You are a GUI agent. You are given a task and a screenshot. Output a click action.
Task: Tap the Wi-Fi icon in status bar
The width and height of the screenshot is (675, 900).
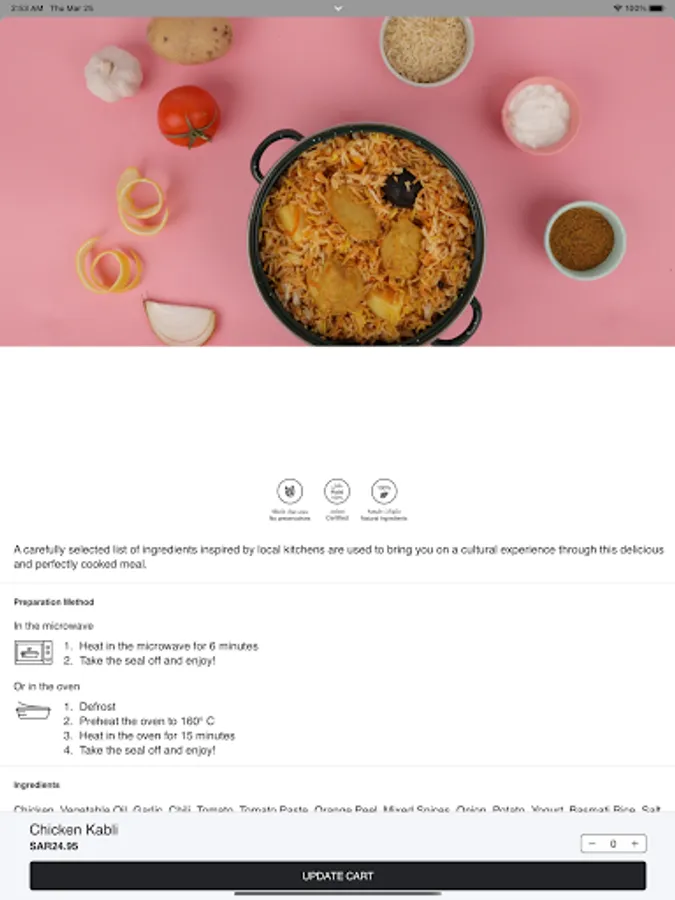click(618, 8)
